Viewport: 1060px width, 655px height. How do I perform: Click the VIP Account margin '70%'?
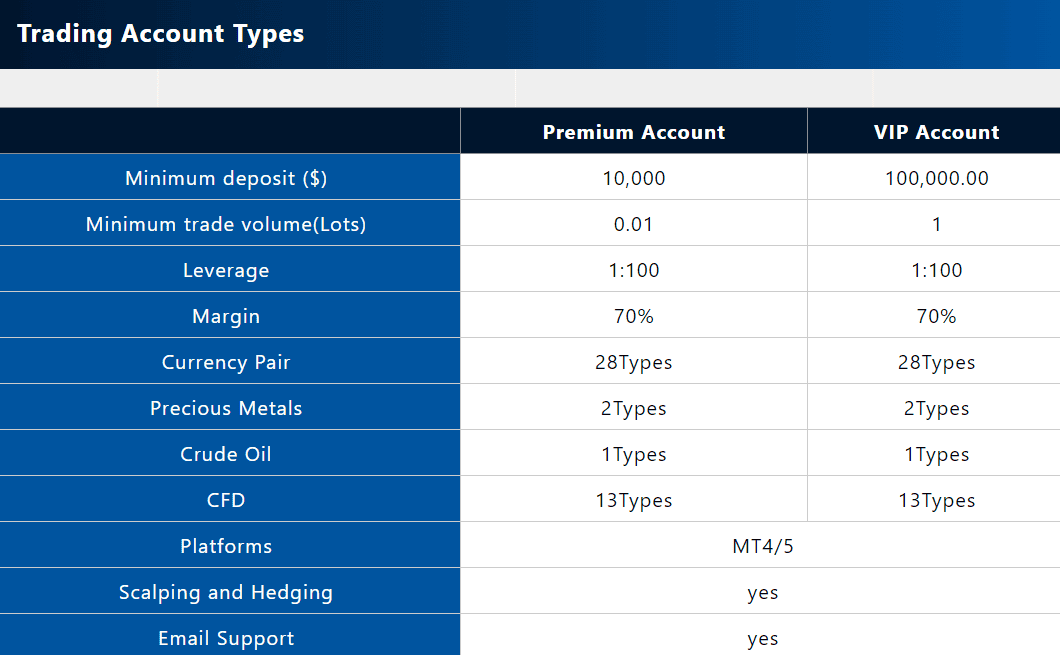point(936,316)
